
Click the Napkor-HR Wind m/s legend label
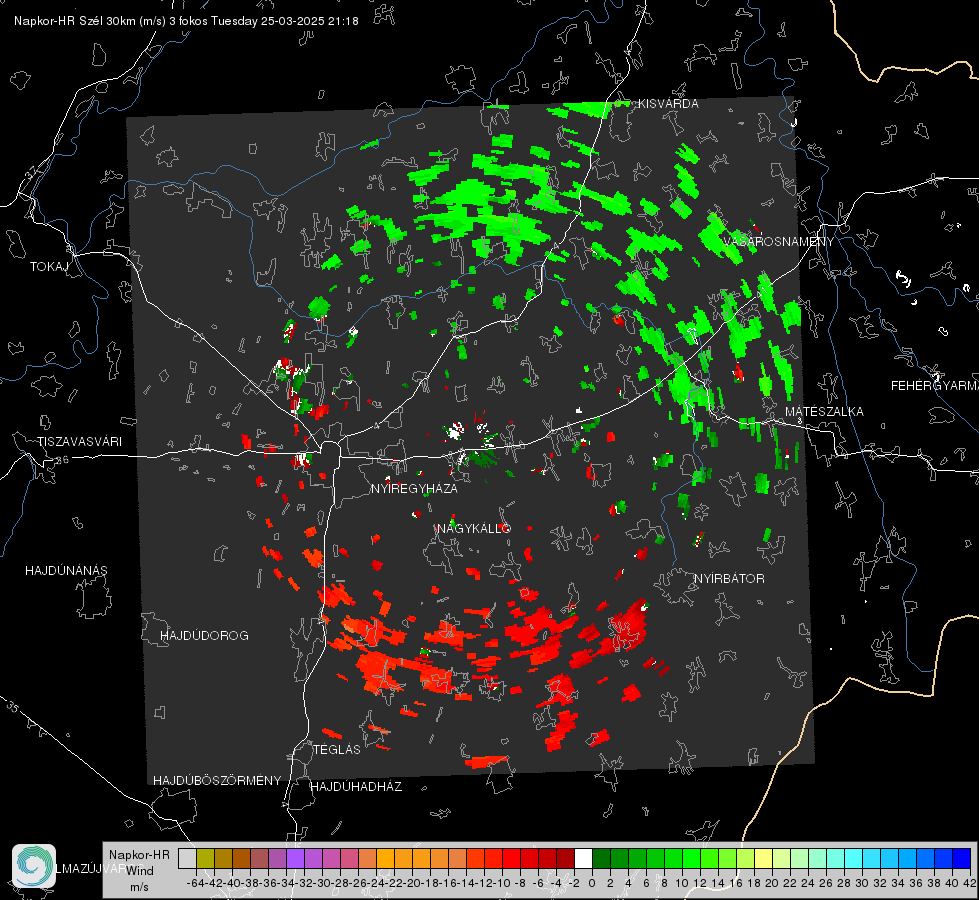139,870
